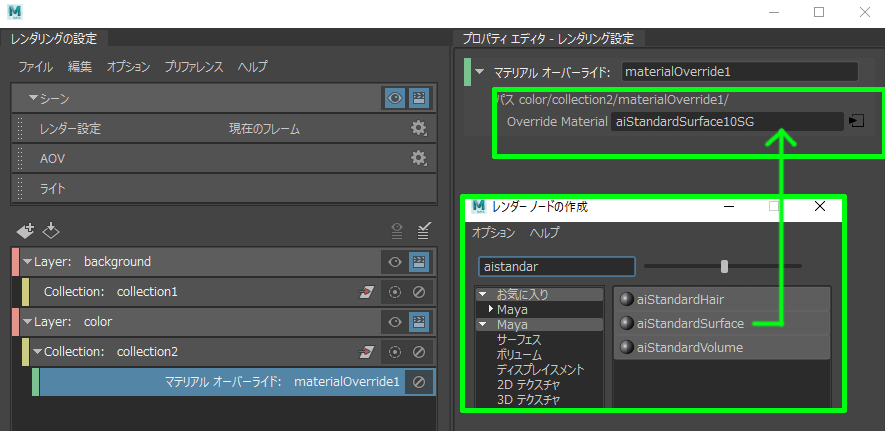Select ディスプレイスメント category
Viewport: 885px width, 431px height.
[x=541, y=370]
